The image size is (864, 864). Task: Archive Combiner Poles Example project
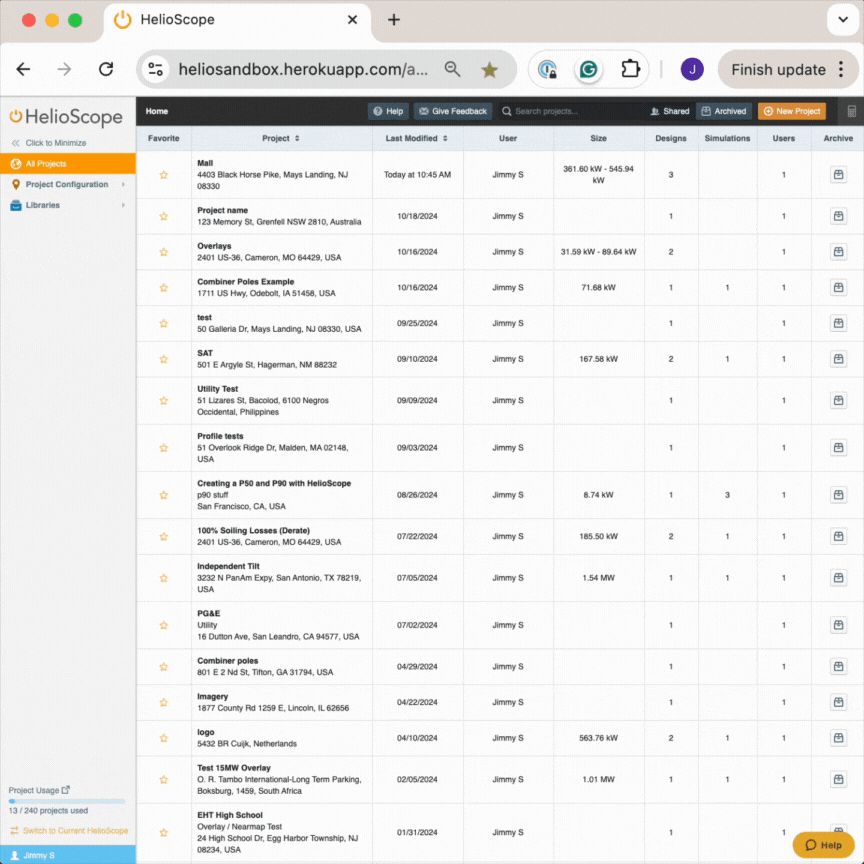[x=838, y=288]
